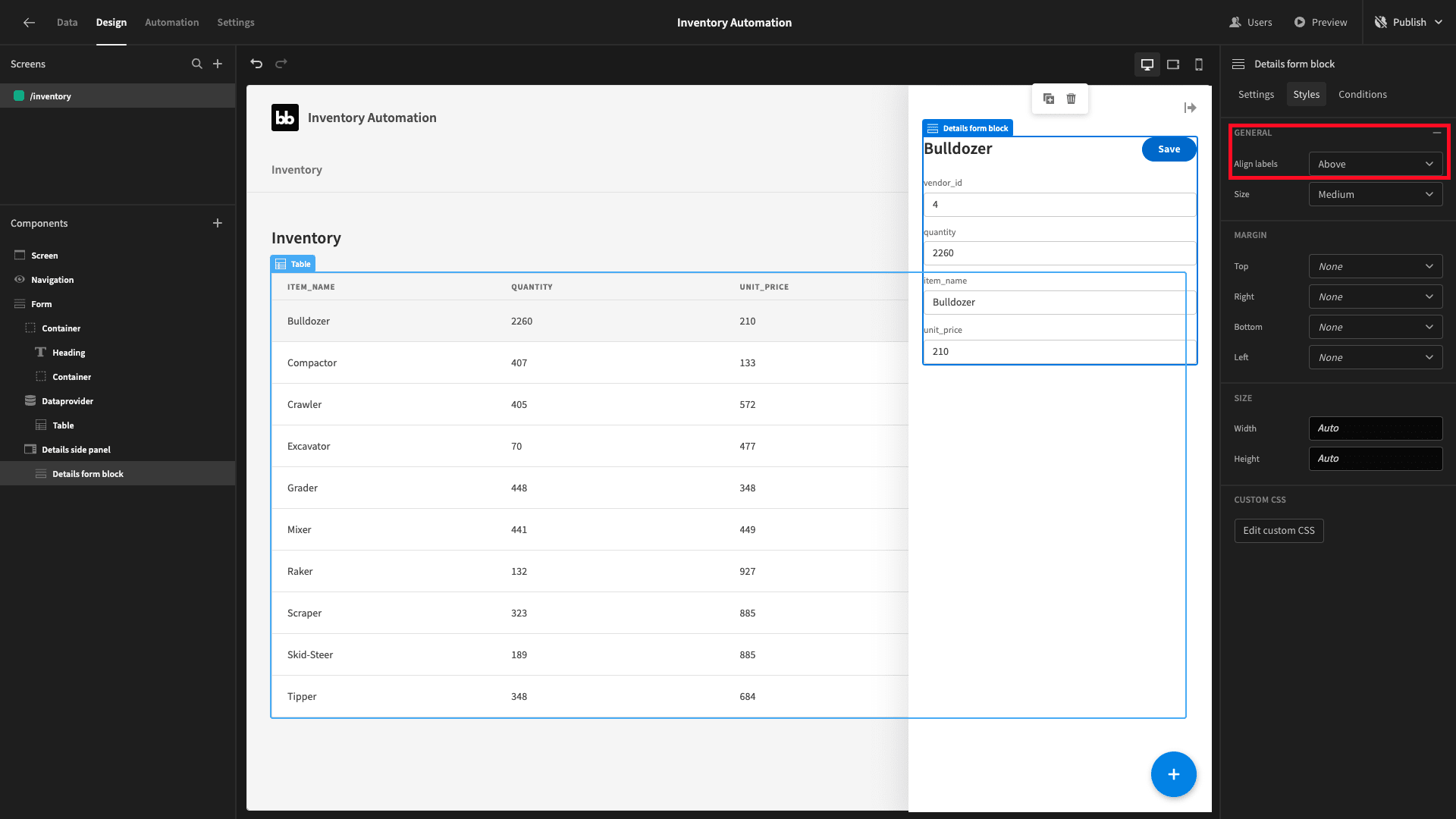Click the bb app logo

(285, 118)
